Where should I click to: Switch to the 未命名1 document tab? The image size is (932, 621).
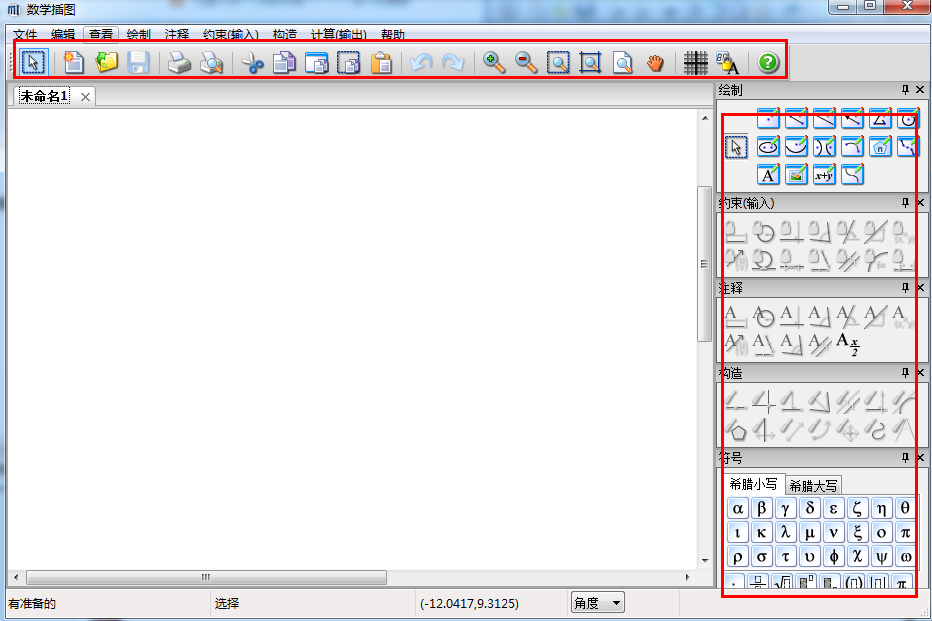click(x=45, y=96)
